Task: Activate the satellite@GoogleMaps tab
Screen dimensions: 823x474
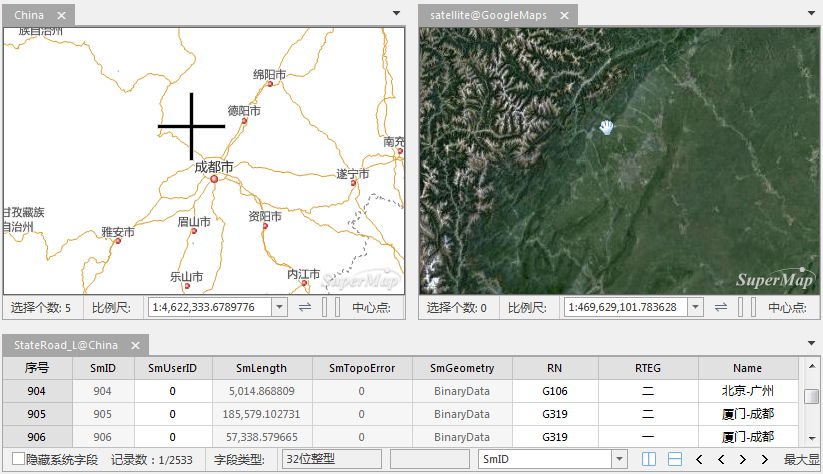Action: coord(488,15)
